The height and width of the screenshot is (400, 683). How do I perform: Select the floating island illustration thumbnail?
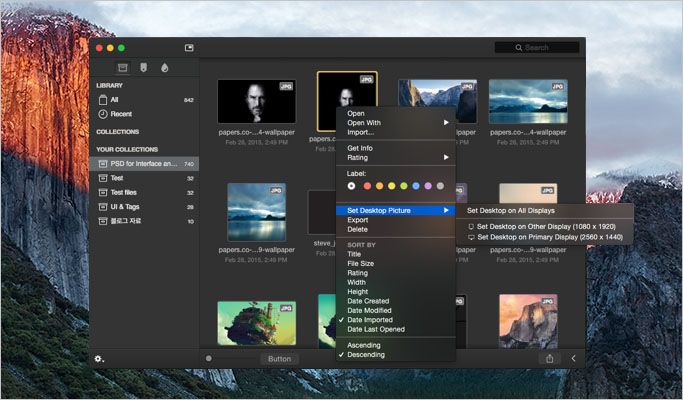(x=257, y=323)
